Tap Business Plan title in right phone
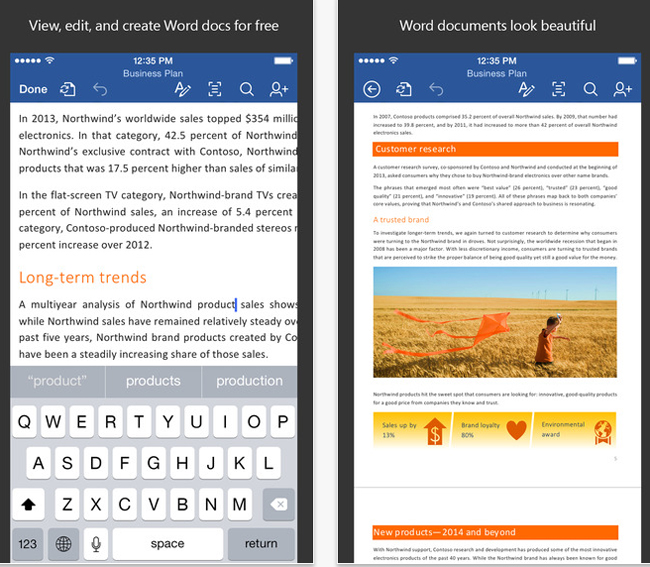The width and height of the screenshot is (650, 567). [497, 73]
